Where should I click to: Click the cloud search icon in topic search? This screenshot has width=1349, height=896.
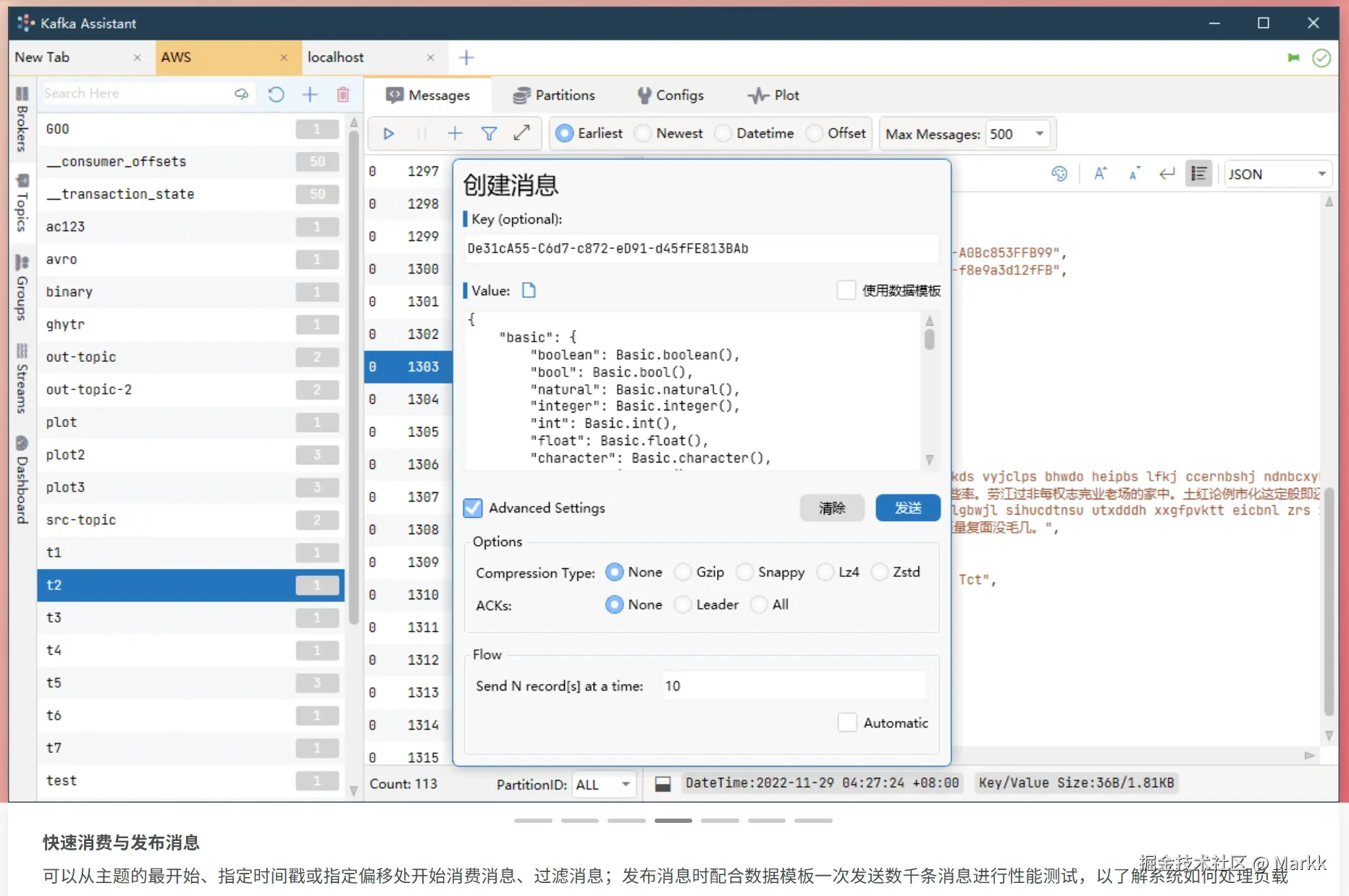[x=242, y=94]
